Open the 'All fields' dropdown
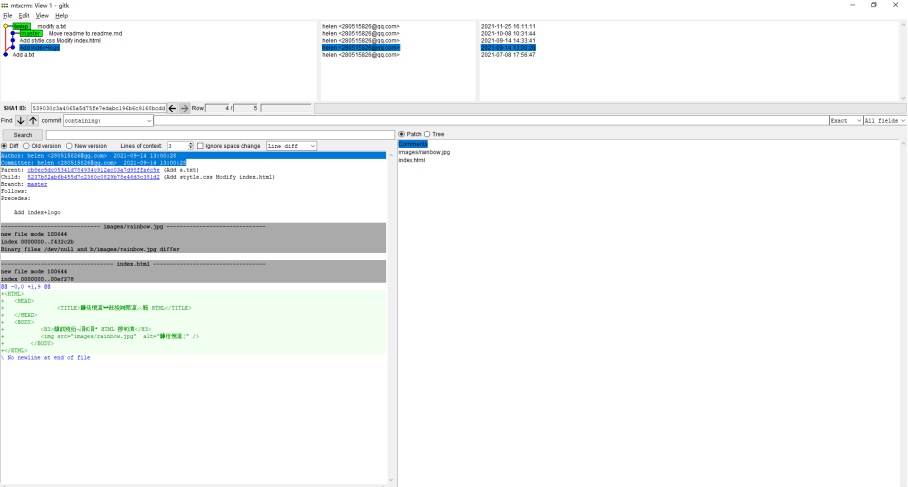The width and height of the screenshot is (908, 487). (x=884, y=120)
